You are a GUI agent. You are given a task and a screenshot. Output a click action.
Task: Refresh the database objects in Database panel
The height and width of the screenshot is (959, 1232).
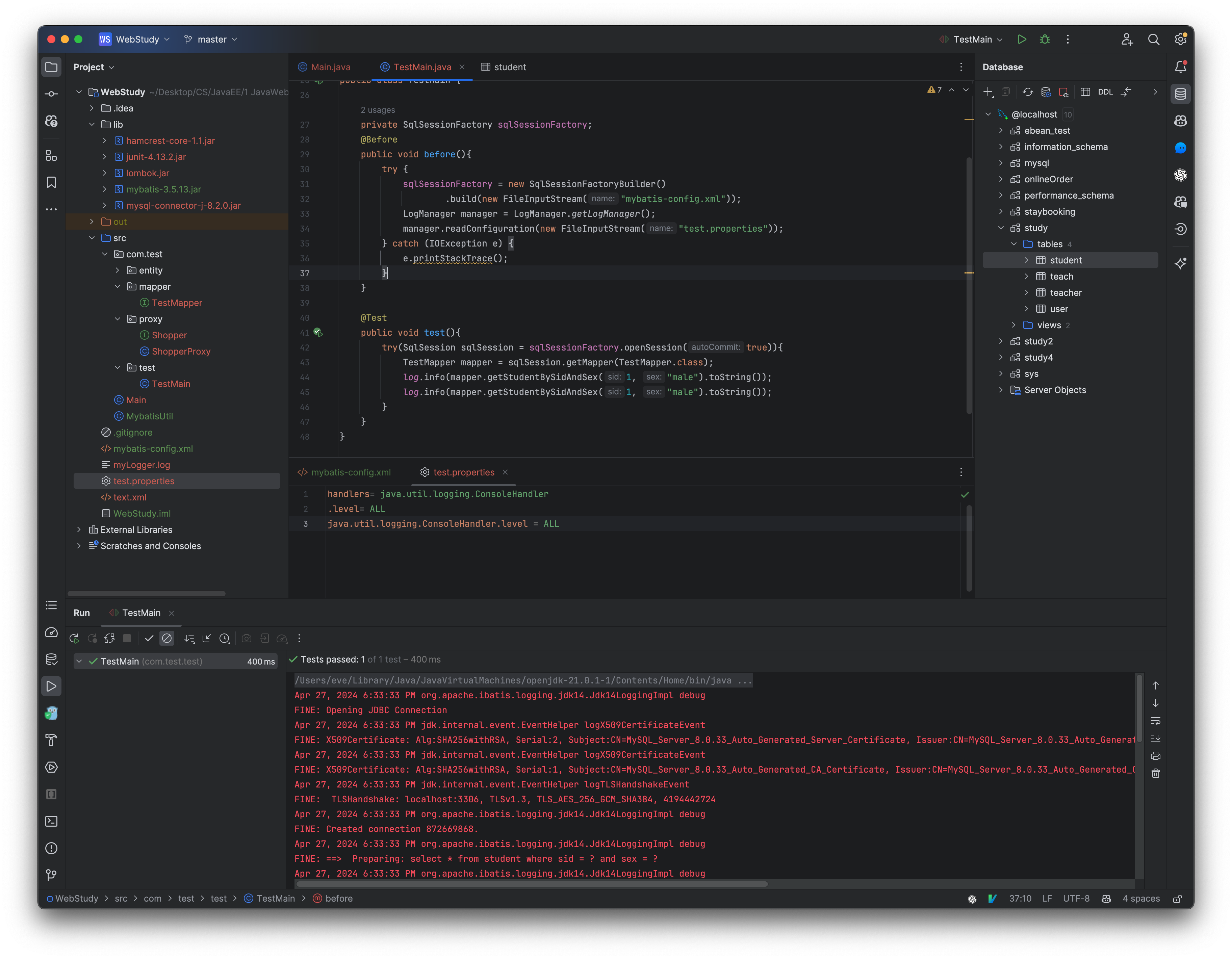point(1028,93)
